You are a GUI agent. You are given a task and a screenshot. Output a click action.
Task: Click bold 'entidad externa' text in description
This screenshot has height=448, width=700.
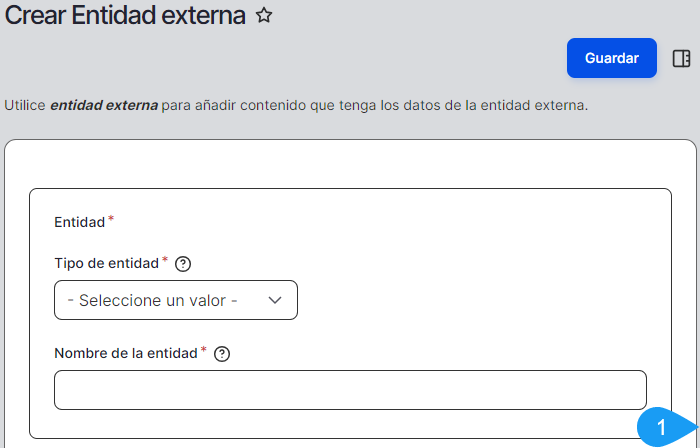pyautogui.click(x=104, y=104)
